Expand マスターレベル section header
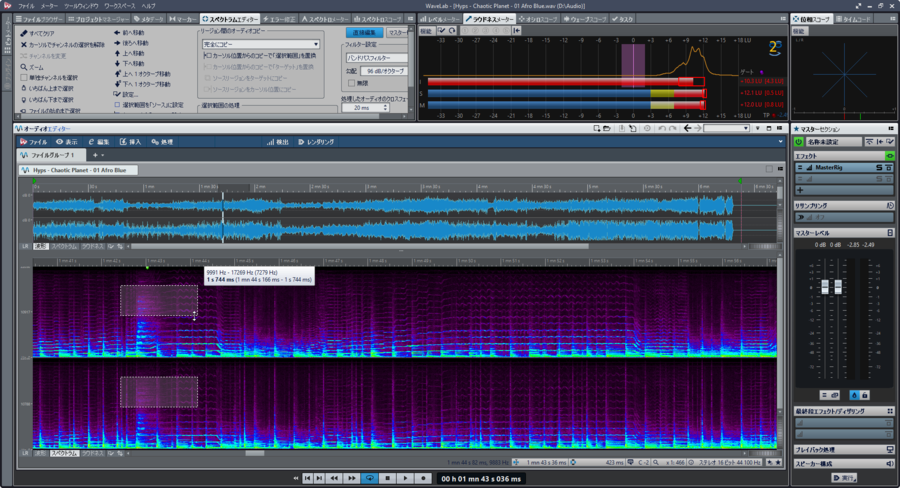The image size is (900, 488). tap(844, 233)
